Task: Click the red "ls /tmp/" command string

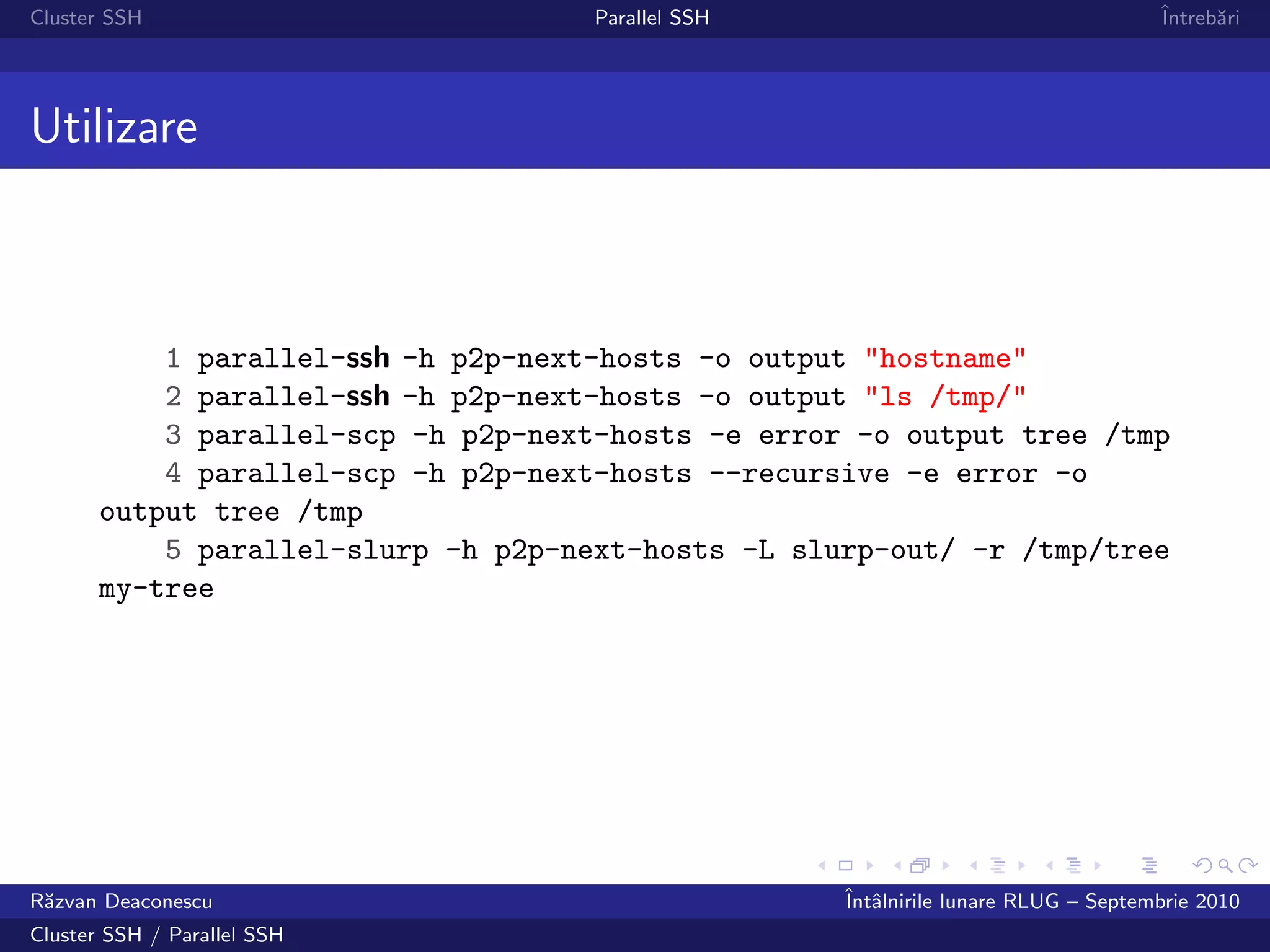Action: [945, 397]
